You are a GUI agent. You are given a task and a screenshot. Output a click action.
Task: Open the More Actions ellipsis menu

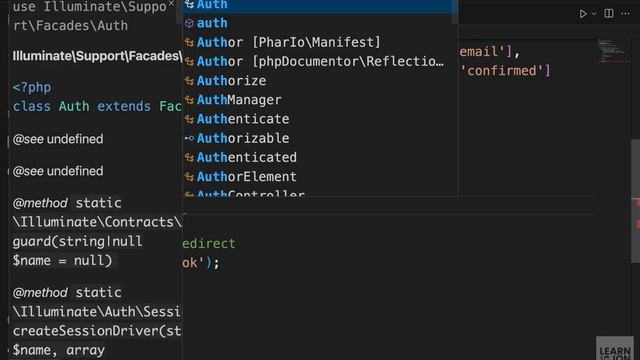tap(625, 13)
